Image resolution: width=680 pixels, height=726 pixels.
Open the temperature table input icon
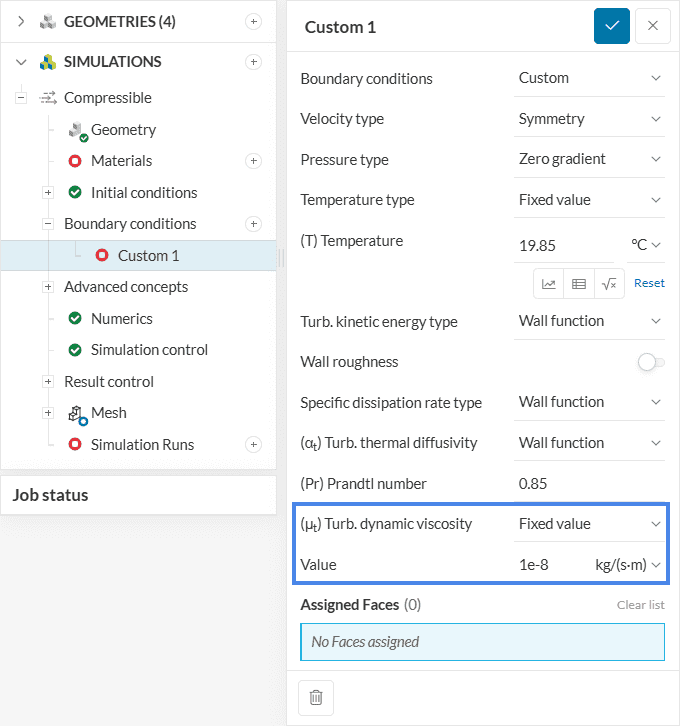click(x=579, y=283)
